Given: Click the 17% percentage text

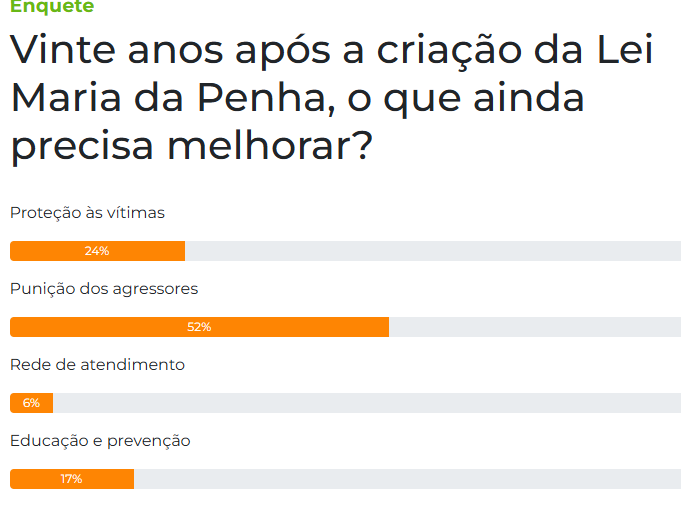Looking at the screenshot, I should coord(71,479).
